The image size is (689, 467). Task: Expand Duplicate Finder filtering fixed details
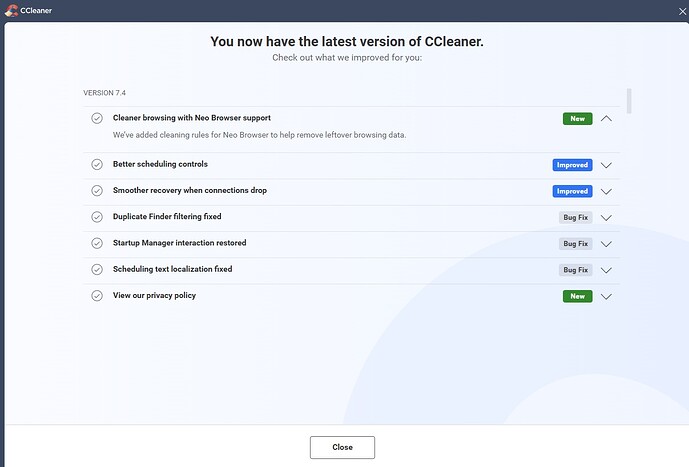606,218
